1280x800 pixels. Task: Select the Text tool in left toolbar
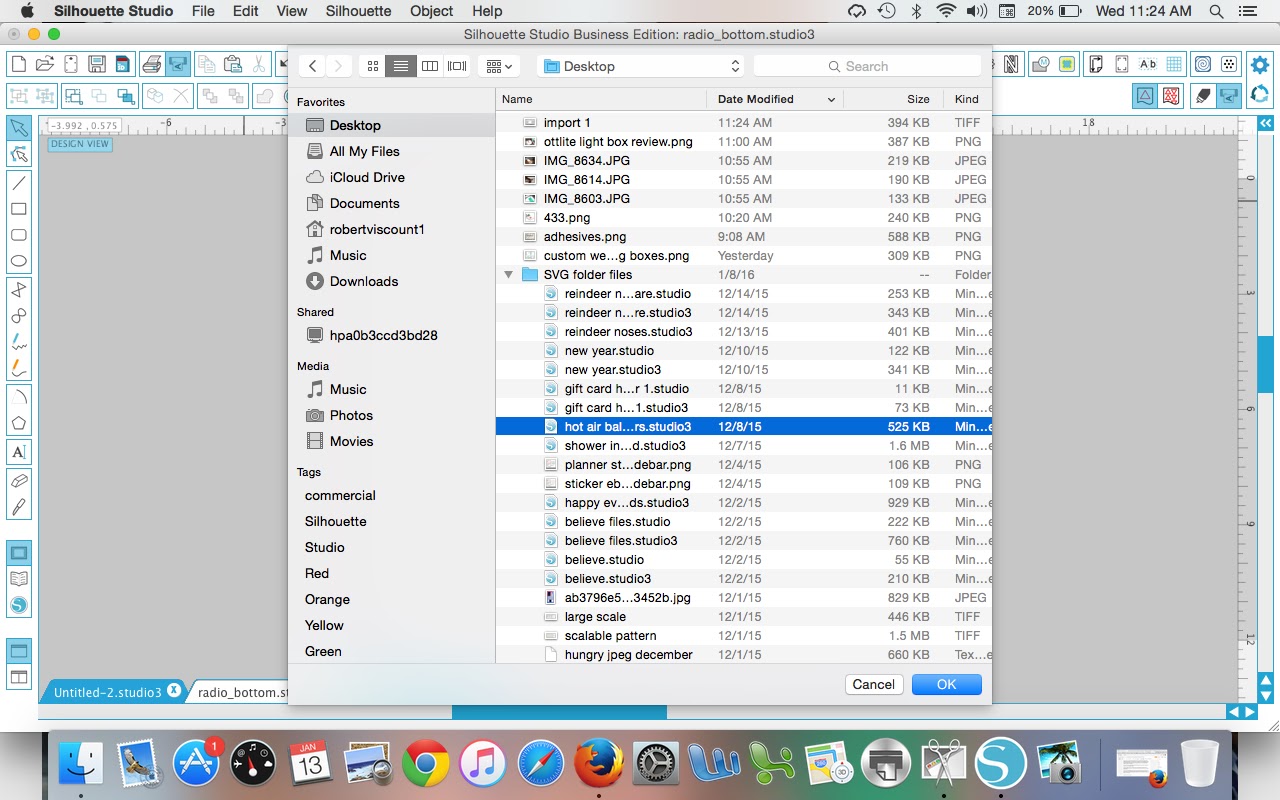pos(18,452)
